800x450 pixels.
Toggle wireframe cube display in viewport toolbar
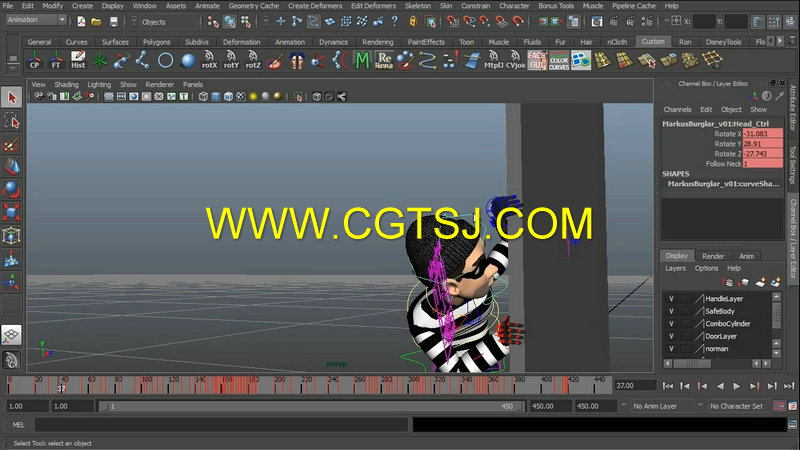click(203, 96)
